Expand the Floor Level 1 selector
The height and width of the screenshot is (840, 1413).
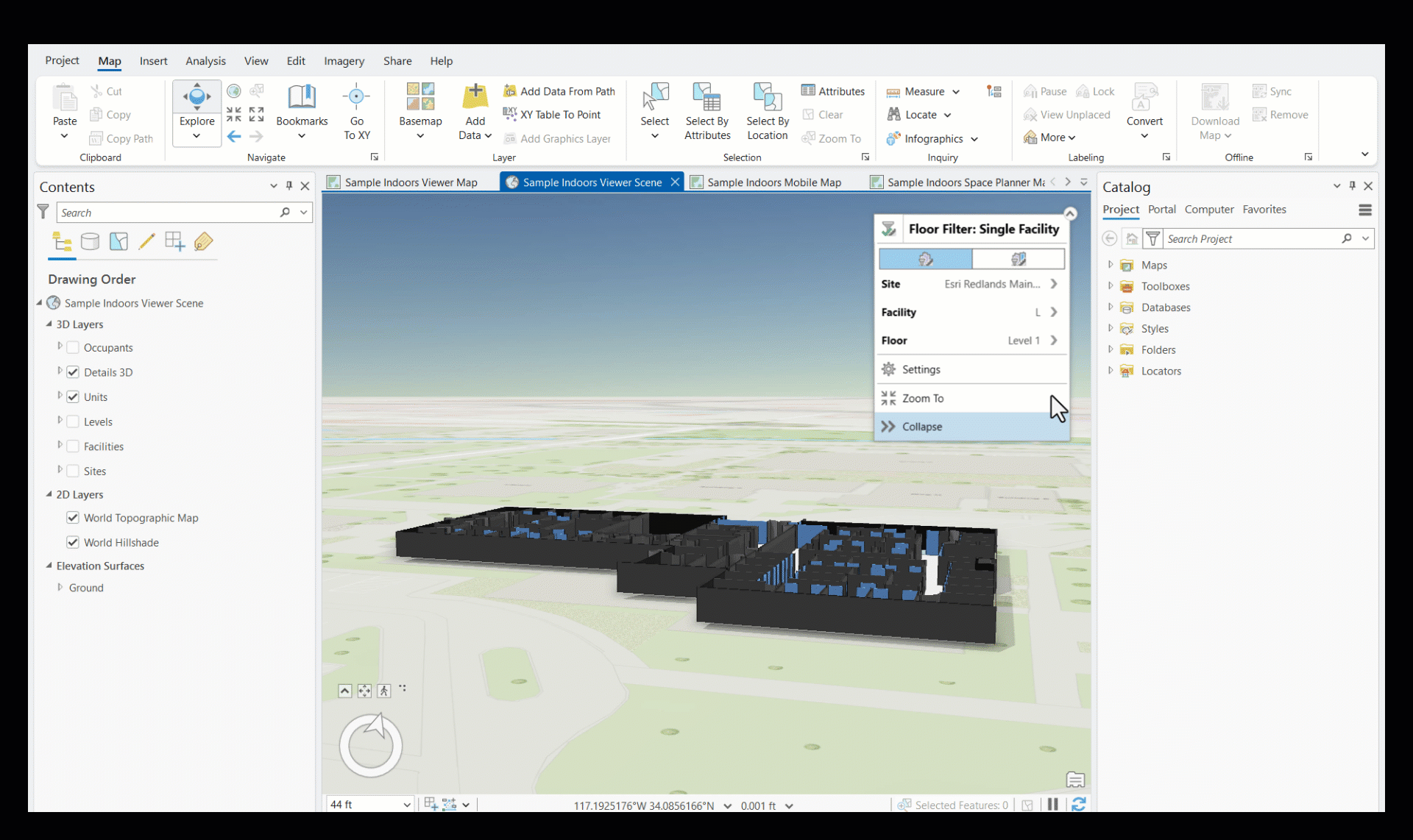click(x=1053, y=340)
